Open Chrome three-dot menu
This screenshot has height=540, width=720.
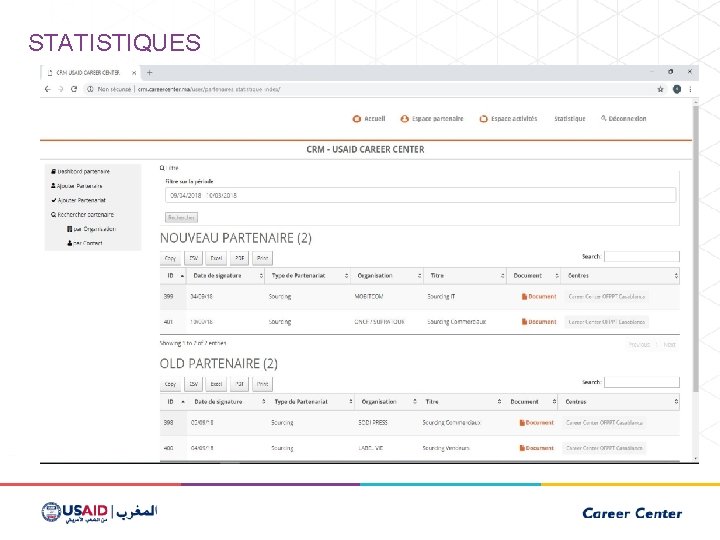pyautogui.click(x=690, y=89)
